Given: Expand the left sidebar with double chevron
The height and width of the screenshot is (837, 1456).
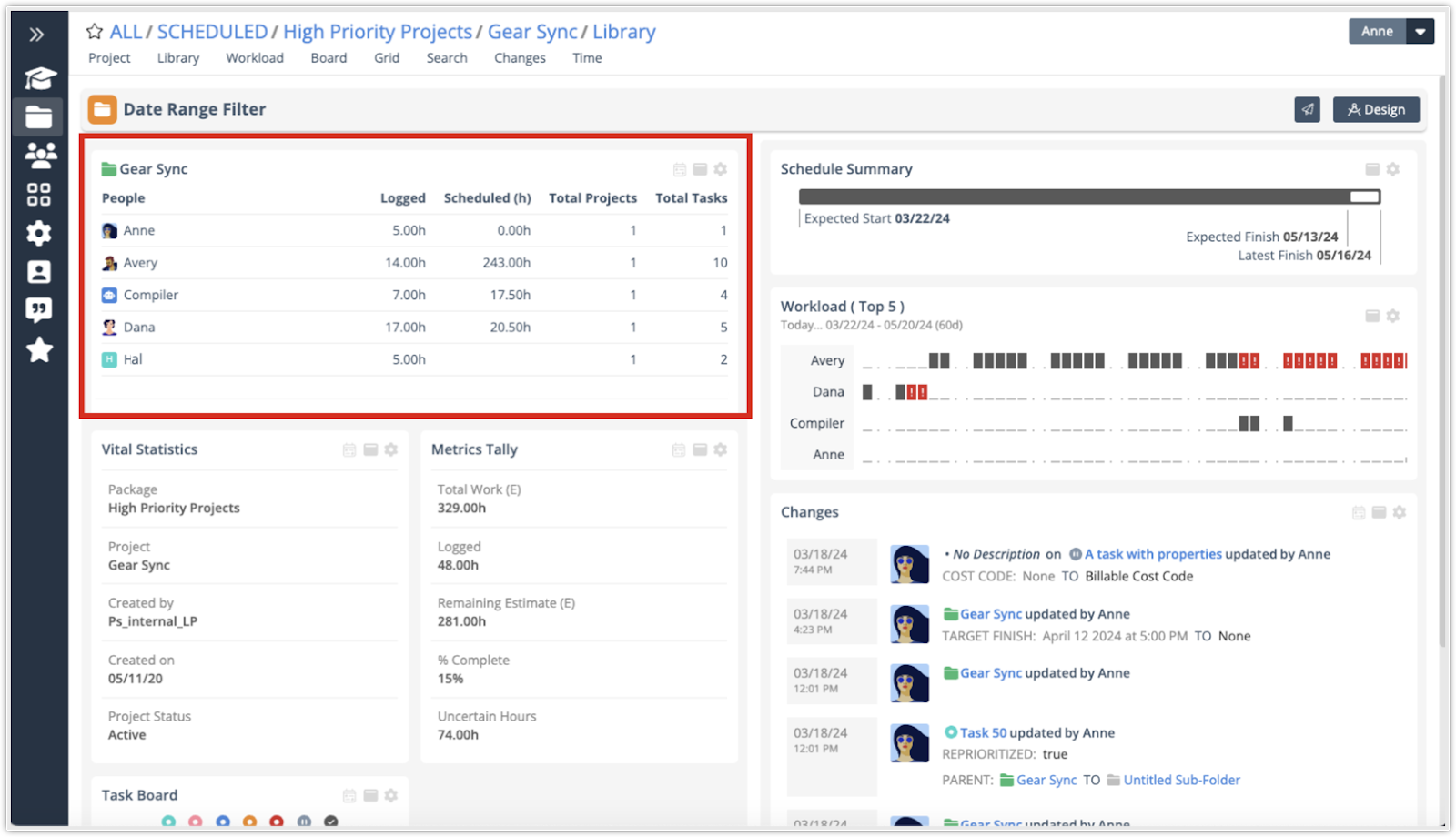Looking at the screenshot, I should tap(36, 35).
